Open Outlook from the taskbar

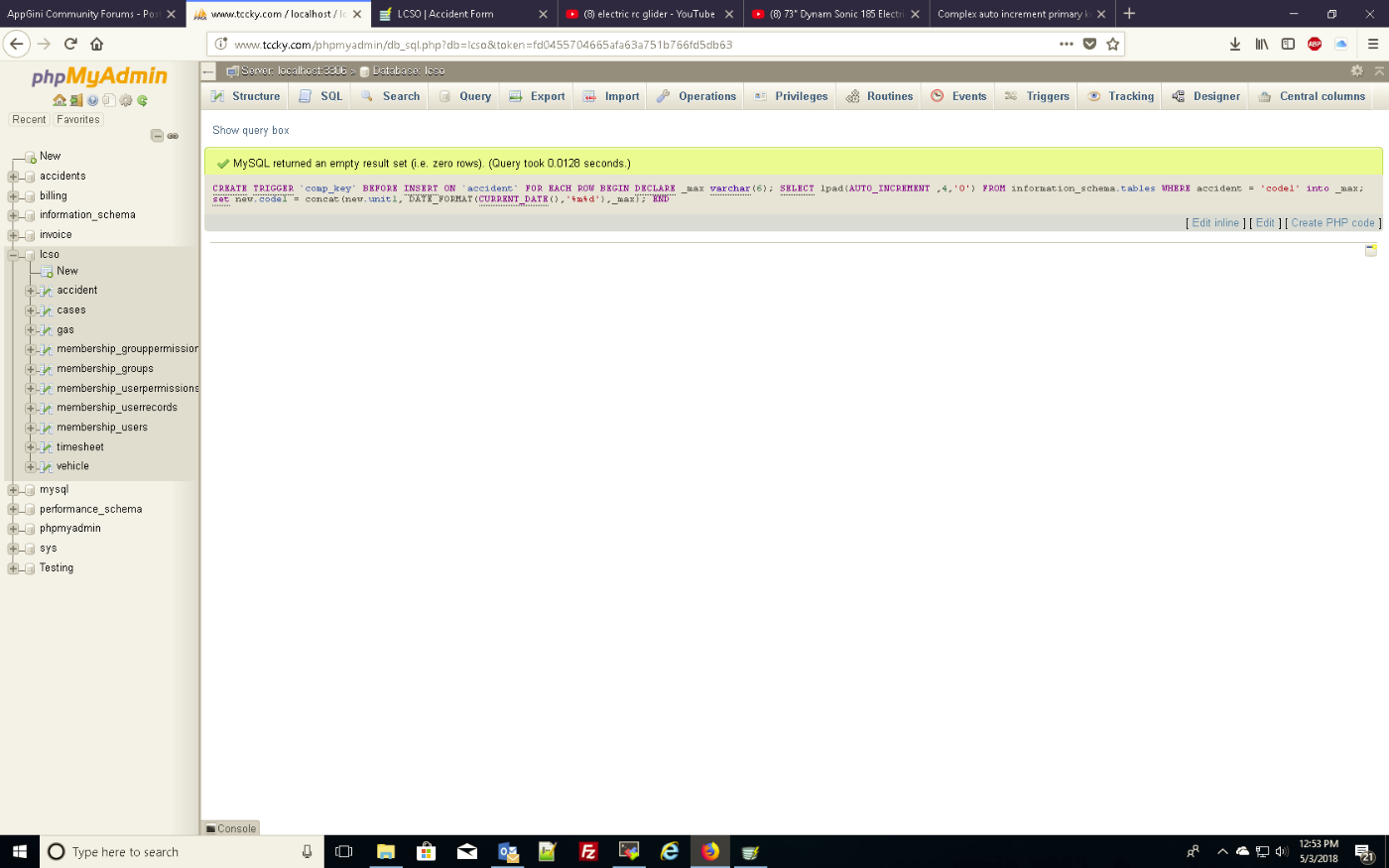tap(508, 851)
